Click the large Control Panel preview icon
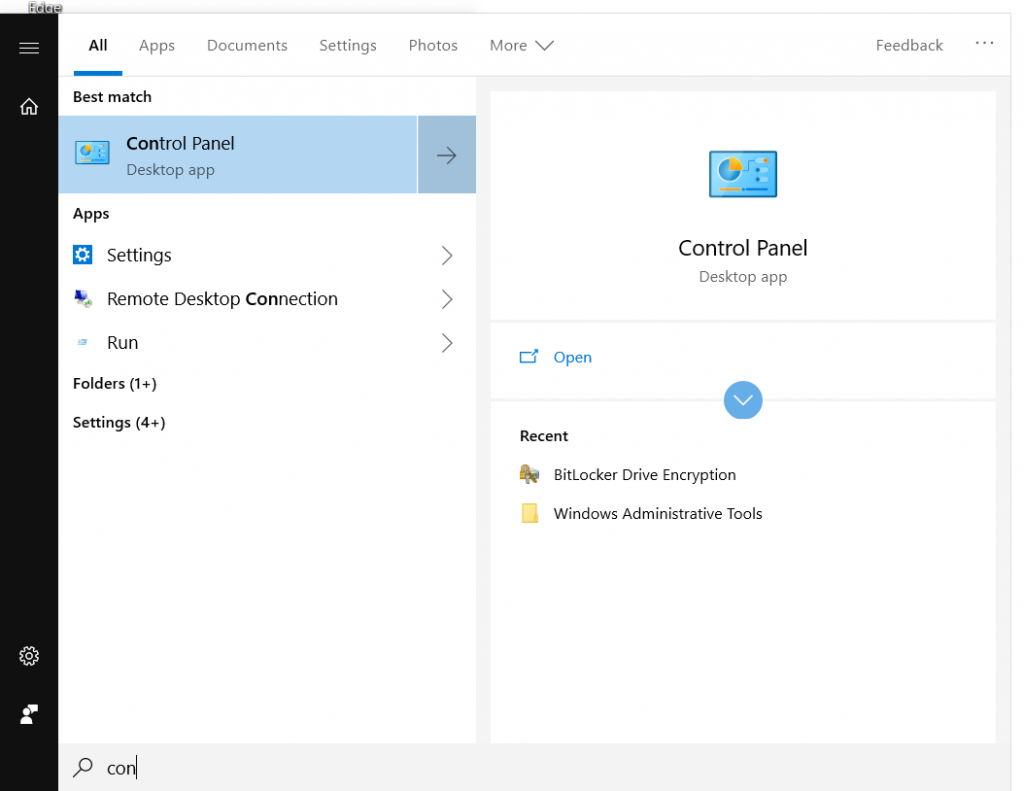This screenshot has height=791, width=1024. (743, 174)
